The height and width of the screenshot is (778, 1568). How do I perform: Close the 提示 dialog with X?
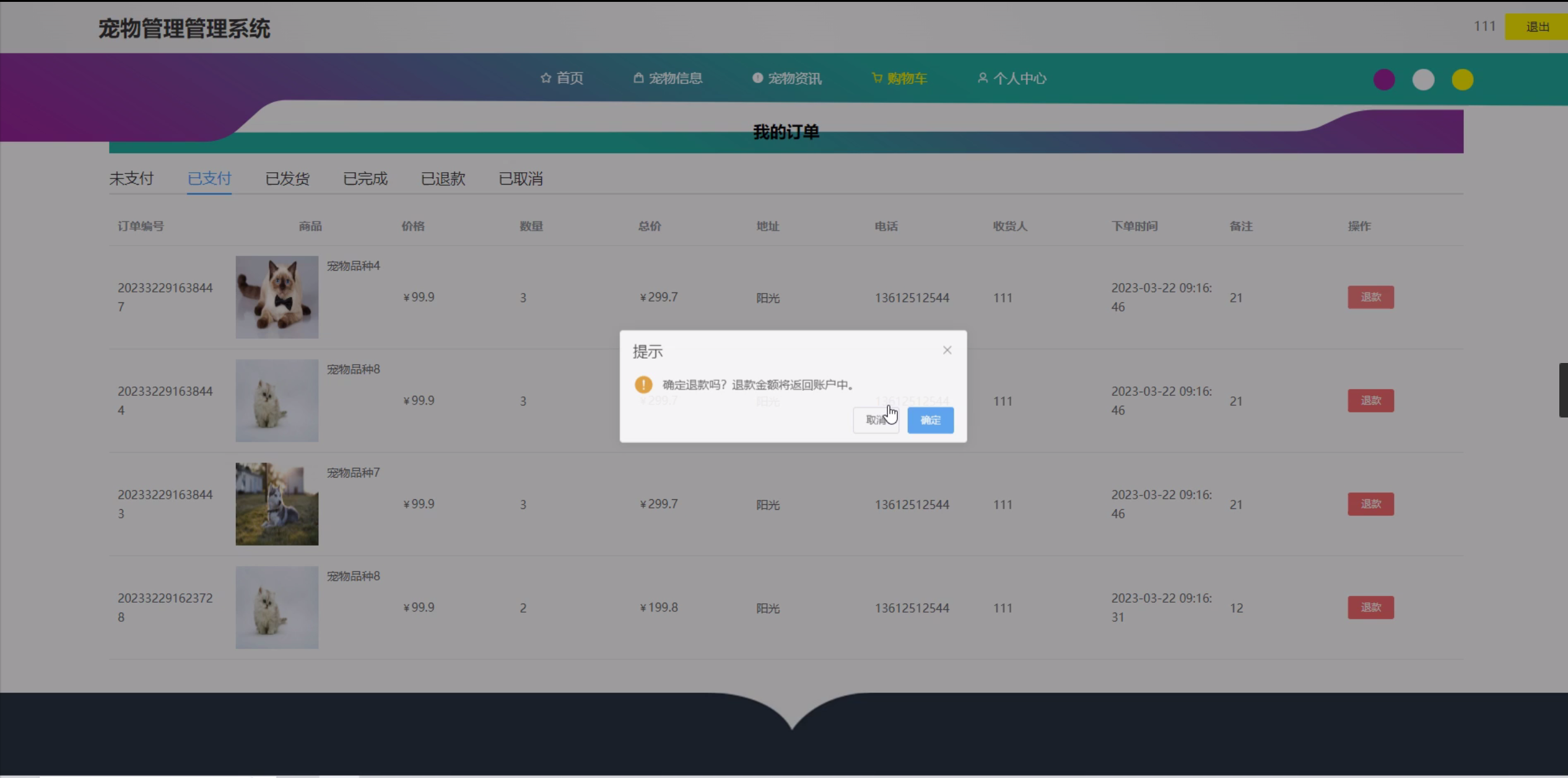(947, 350)
